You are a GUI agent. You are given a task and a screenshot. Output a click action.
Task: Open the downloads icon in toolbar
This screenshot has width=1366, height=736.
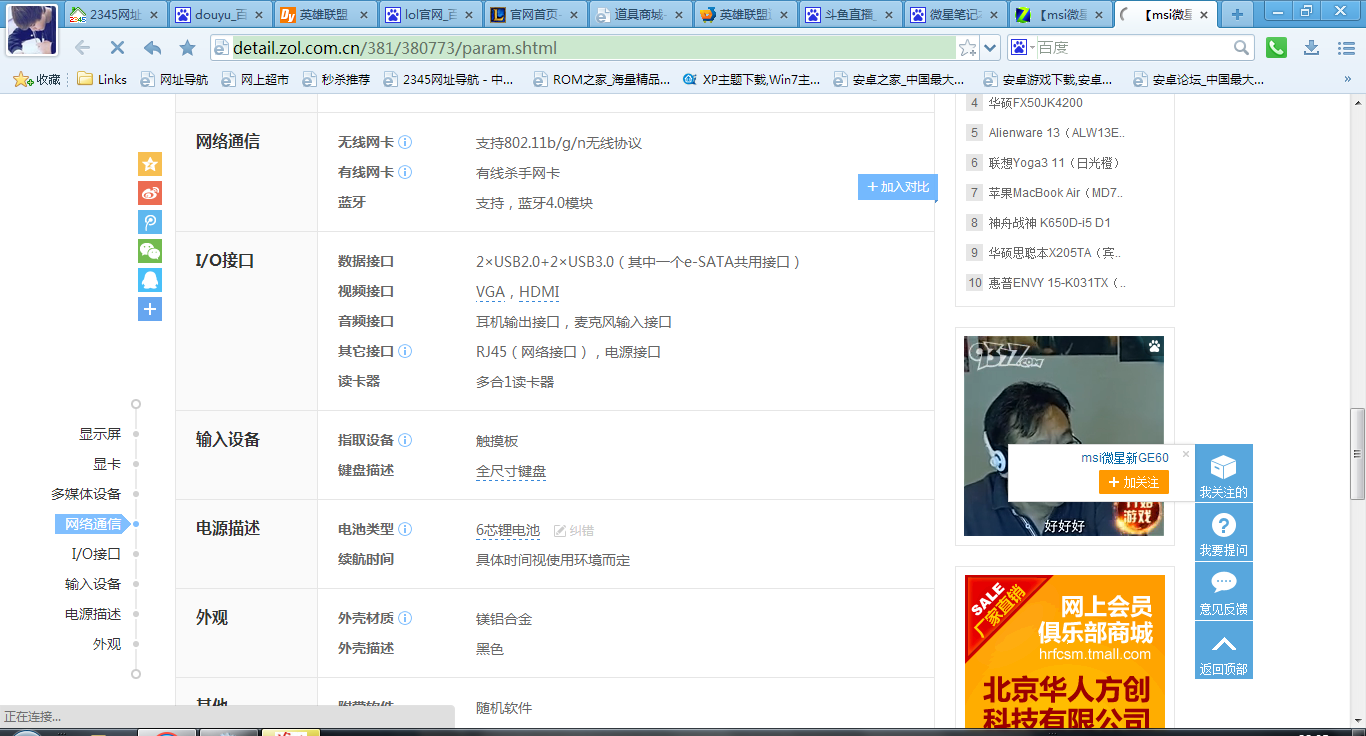(x=1311, y=48)
